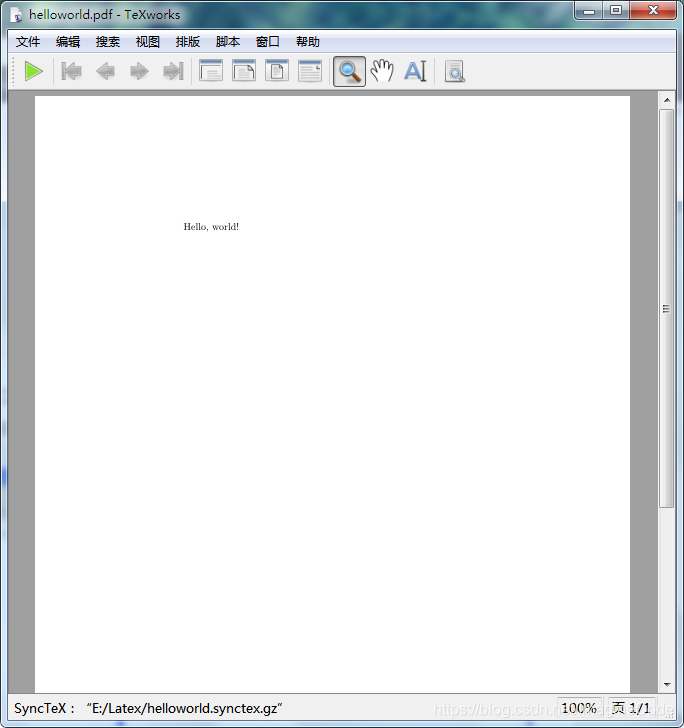Click the green Typeset run button
The image size is (684, 728).
coord(34,72)
